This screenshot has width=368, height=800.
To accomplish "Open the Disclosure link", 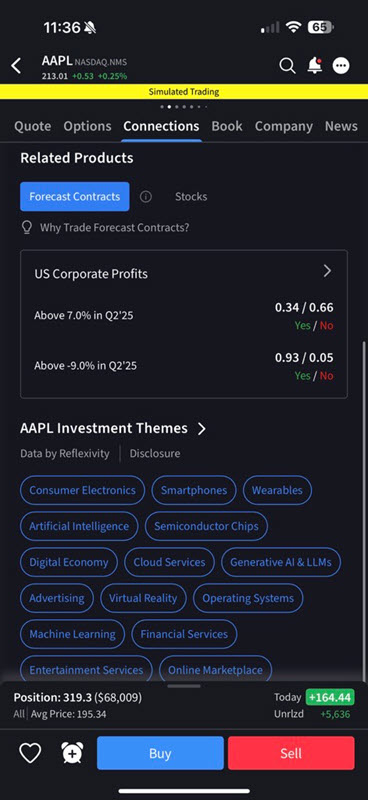I will 155,454.
